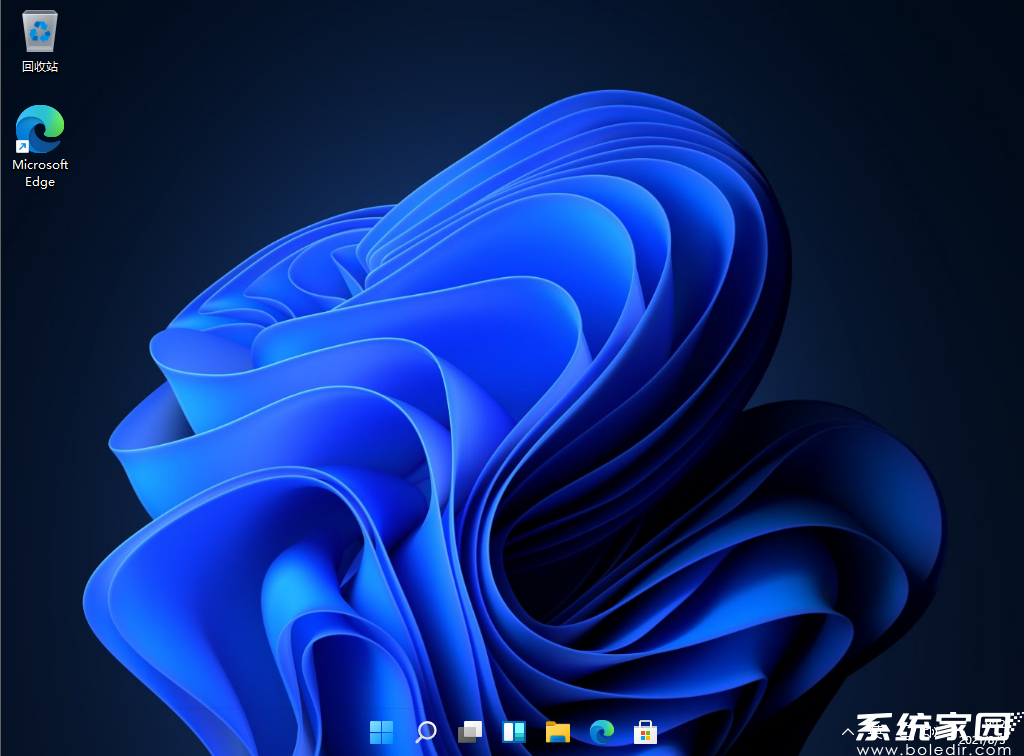This screenshot has height=756, width=1024.
Task: Open the Widgets panel from the taskbar
Action: coord(514,732)
